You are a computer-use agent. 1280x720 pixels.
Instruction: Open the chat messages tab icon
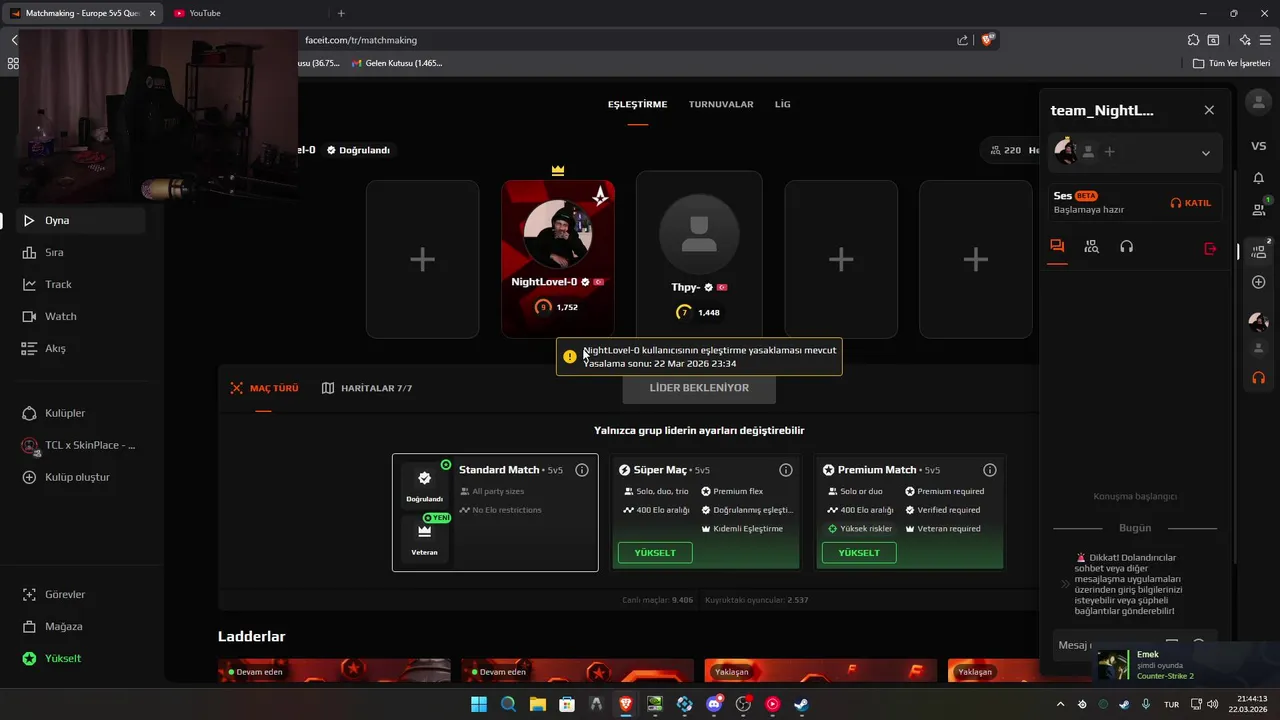pos(1057,246)
